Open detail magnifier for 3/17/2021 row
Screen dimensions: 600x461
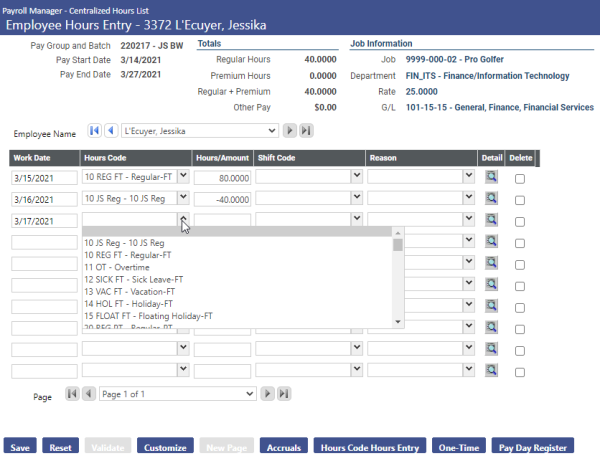[491, 220]
